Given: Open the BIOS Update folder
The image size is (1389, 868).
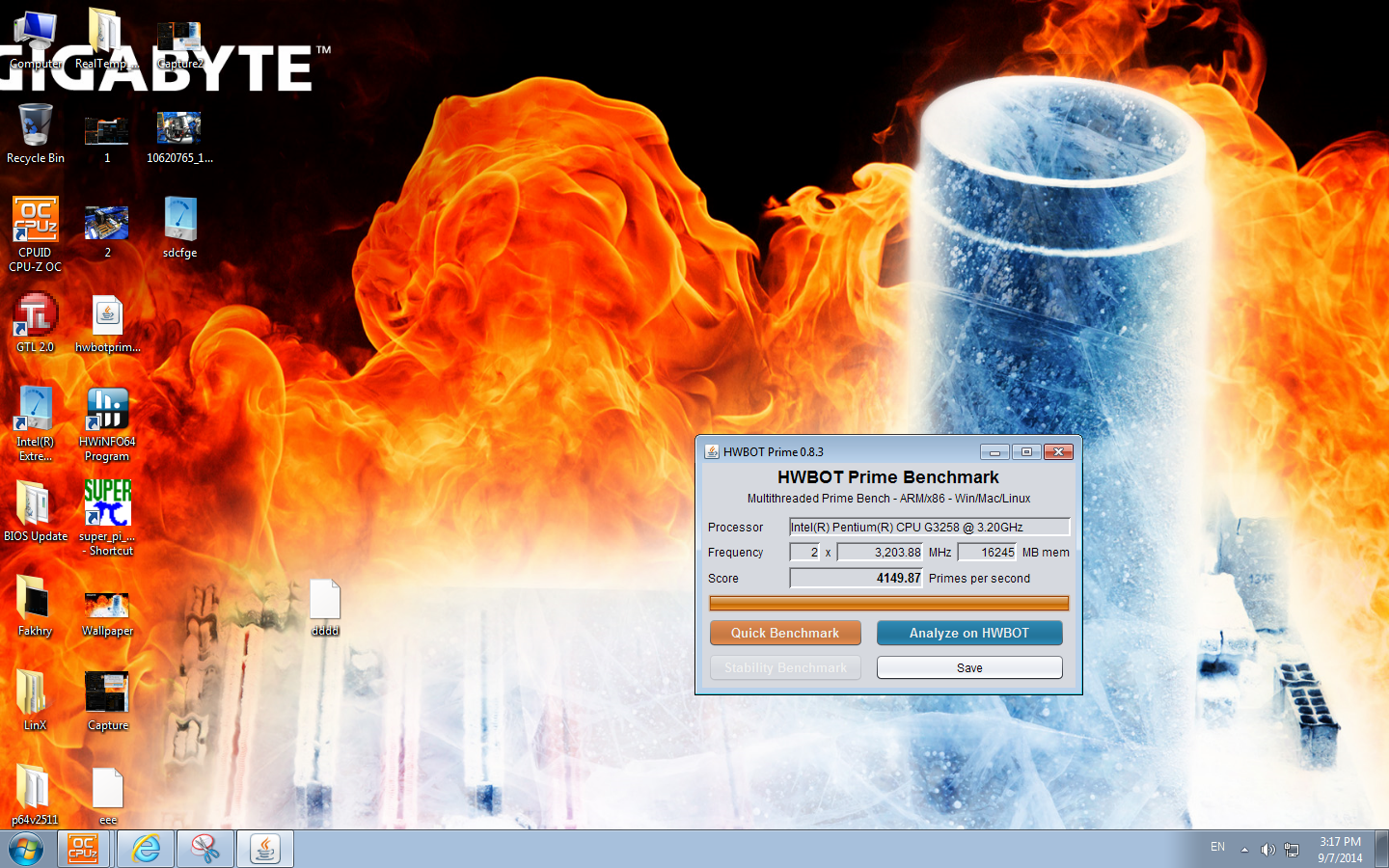Looking at the screenshot, I should [36, 511].
